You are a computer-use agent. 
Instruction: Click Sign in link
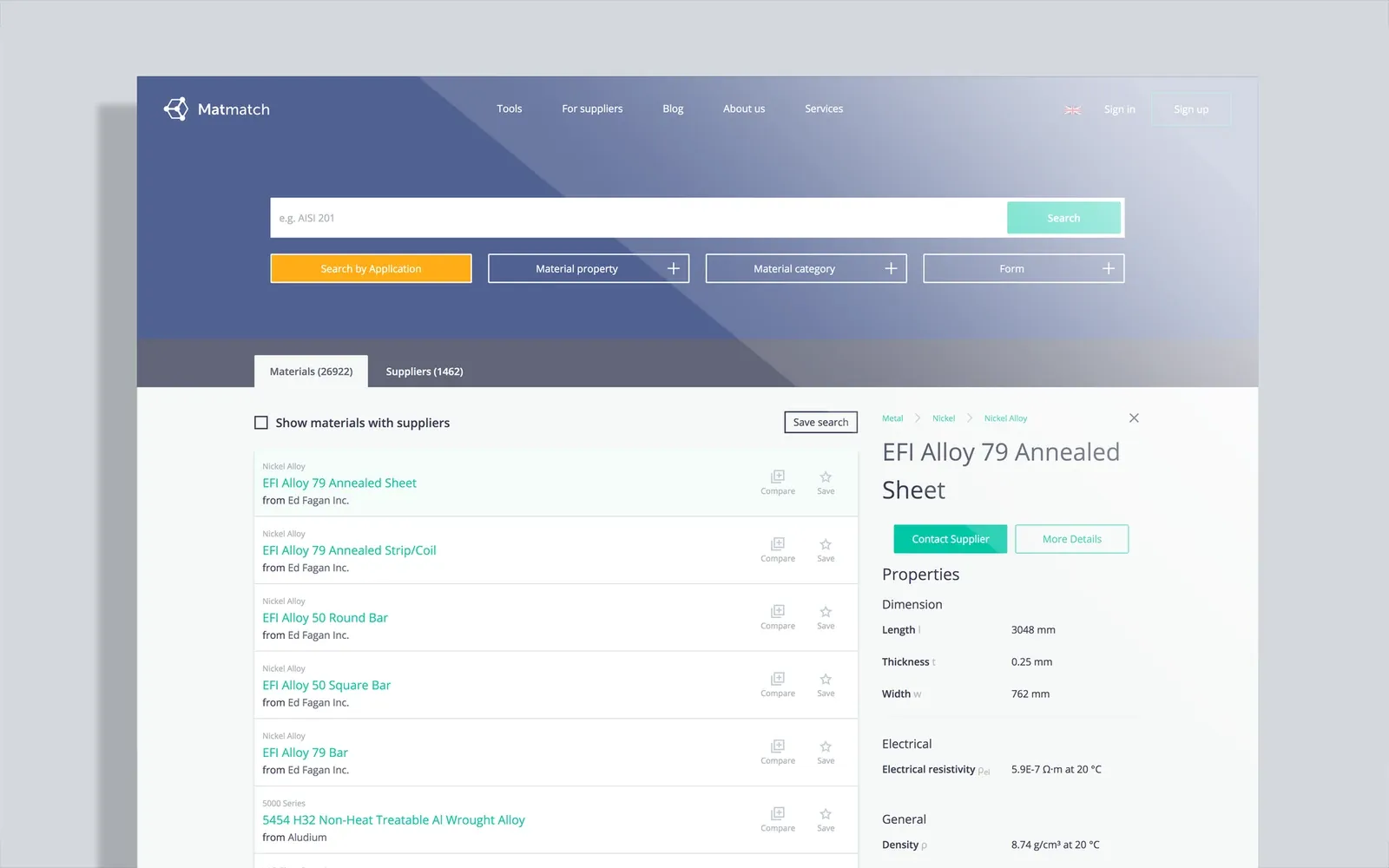point(1120,109)
